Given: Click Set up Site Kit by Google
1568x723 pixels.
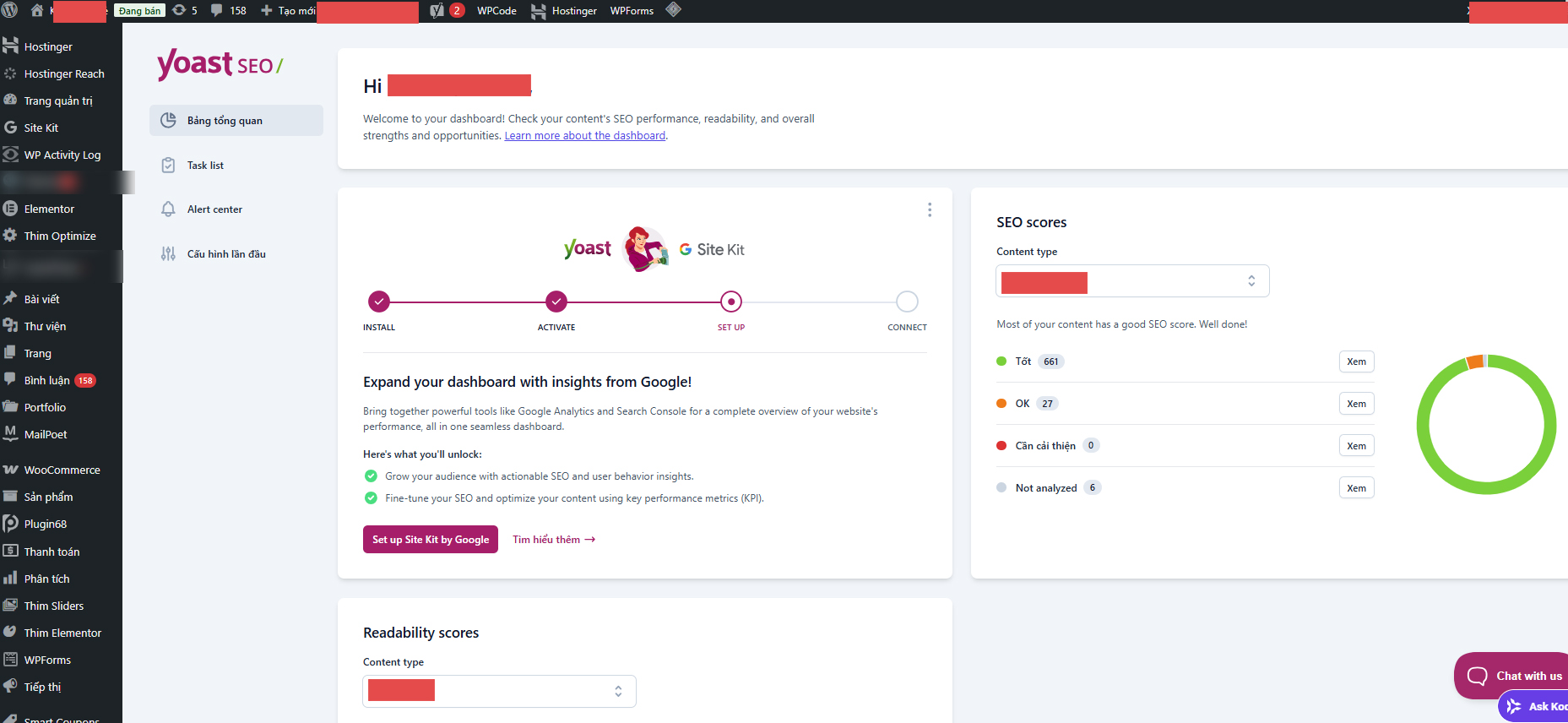Looking at the screenshot, I should tap(431, 540).
